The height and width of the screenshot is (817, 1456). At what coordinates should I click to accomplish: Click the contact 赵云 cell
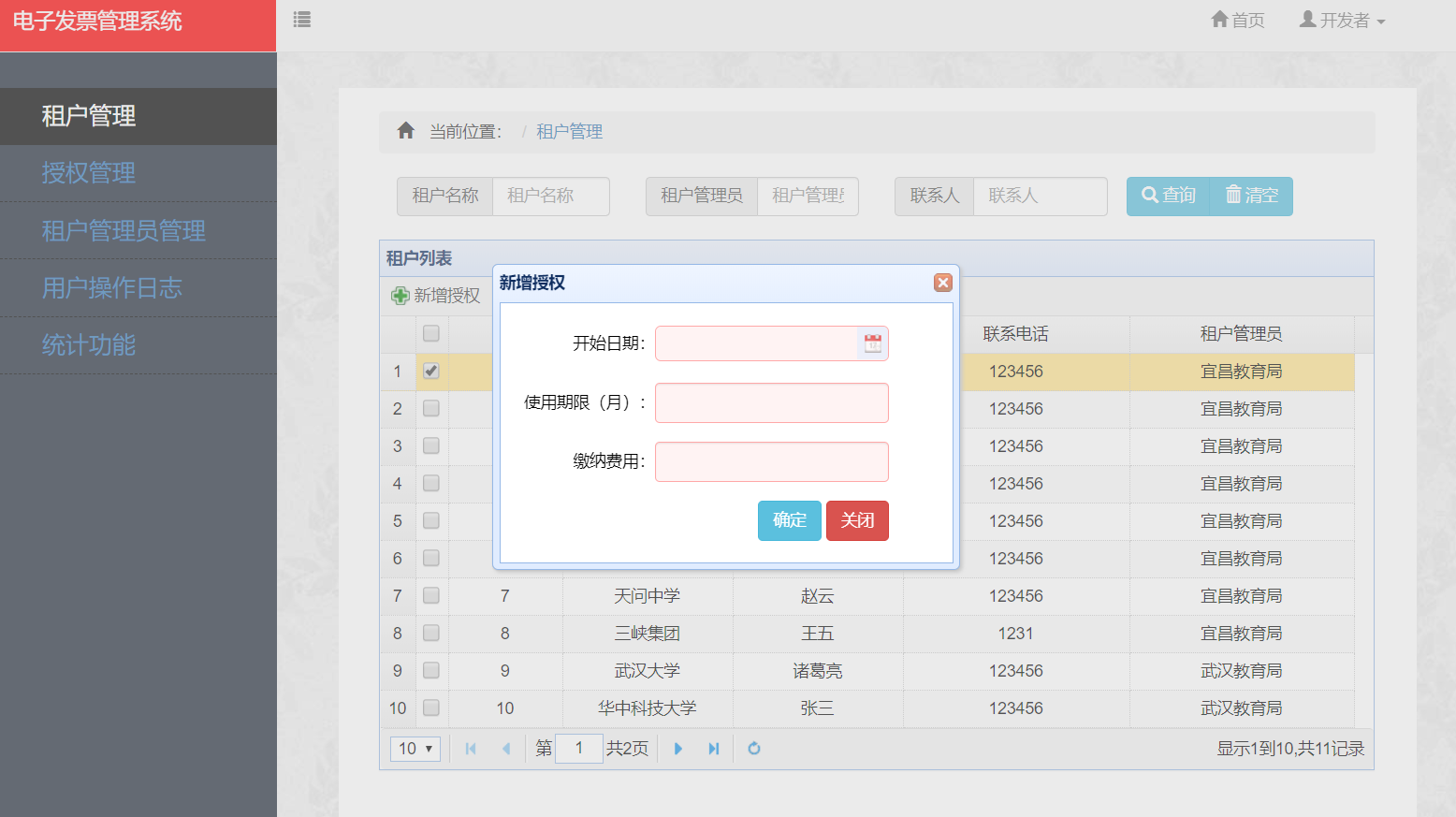point(818,596)
